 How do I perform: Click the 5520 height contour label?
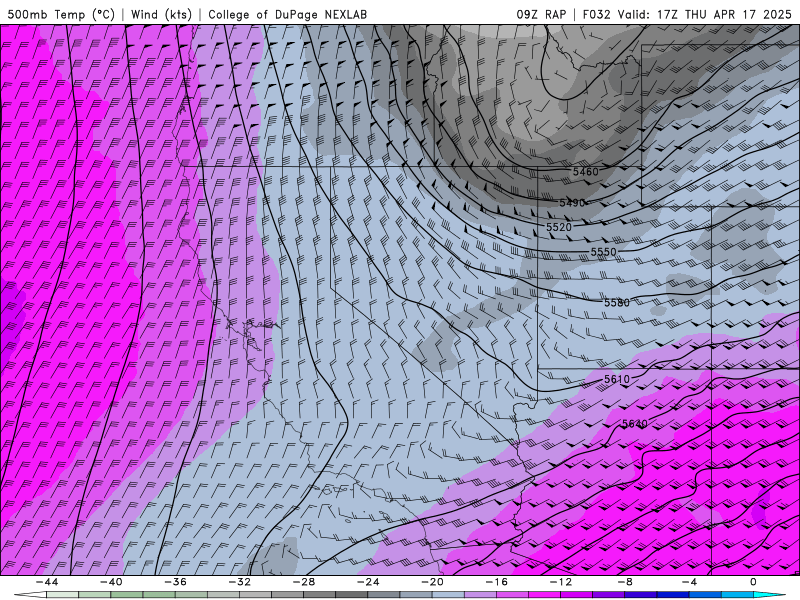click(x=559, y=227)
